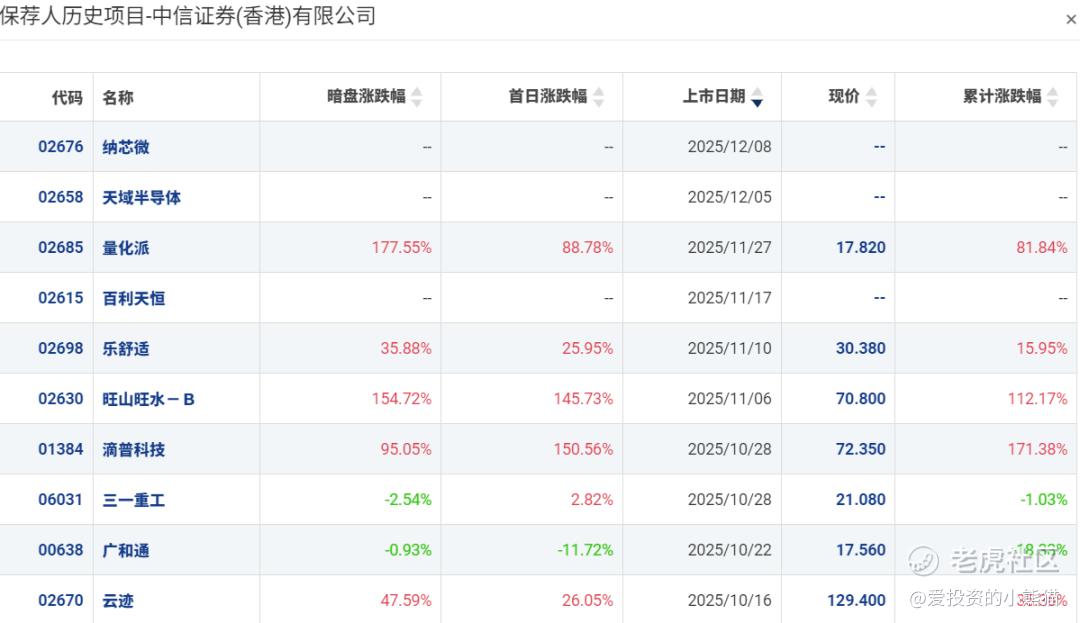Select the -2.54% grey-market value
The width and height of the screenshot is (1080, 623).
coord(408,499)
